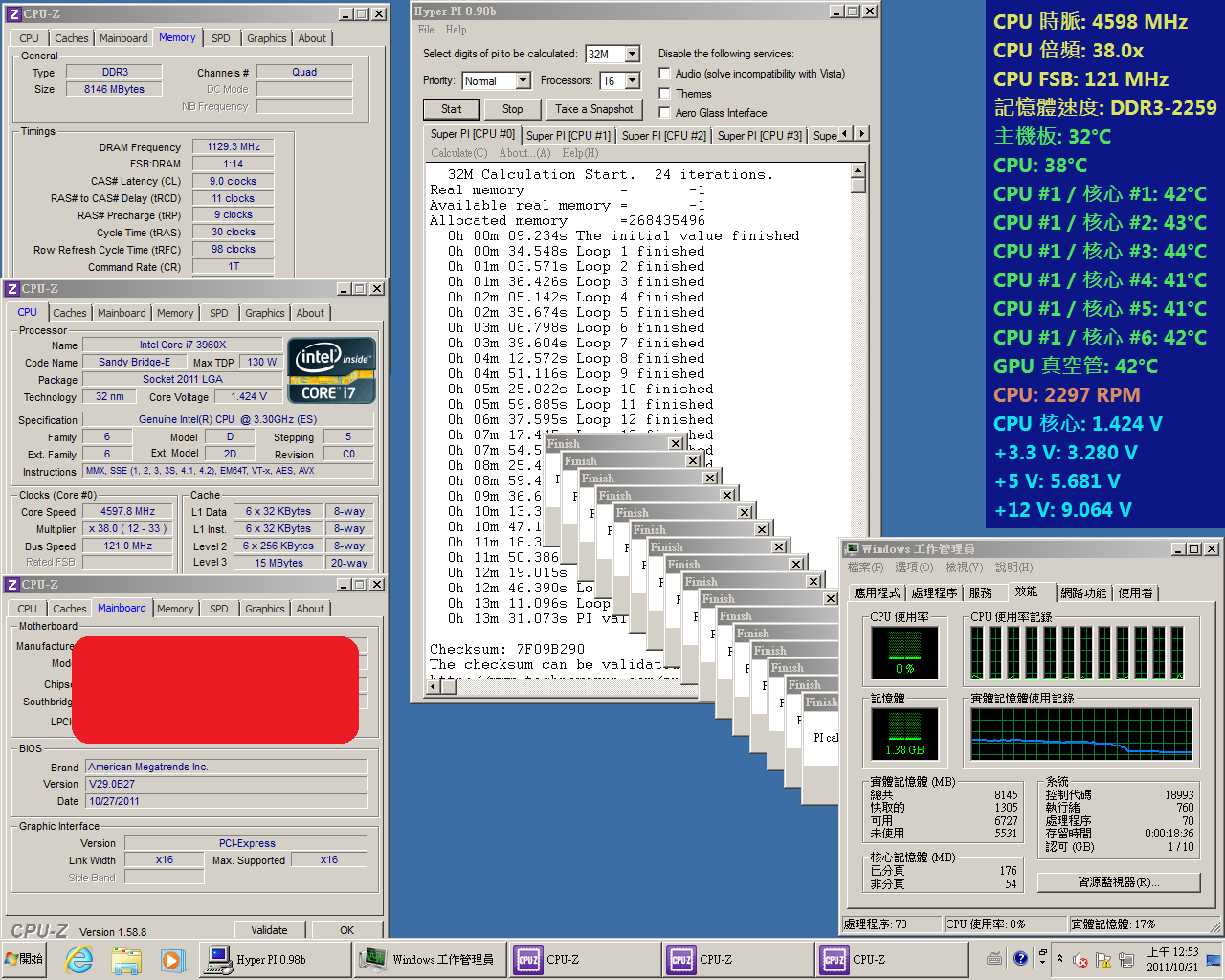Switch to Task Manager 應用程式 tab
Screen dimensions: 1225x980
[877, 593]
